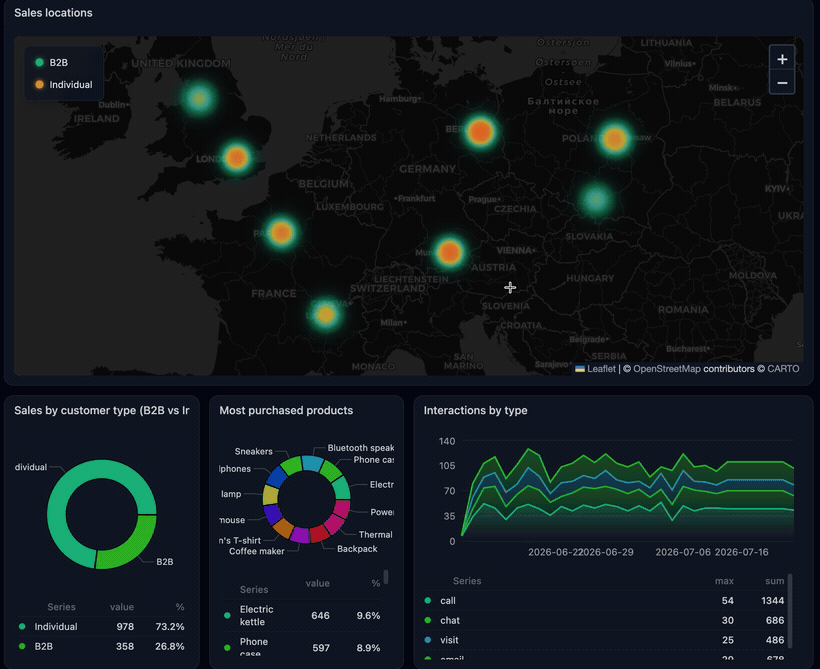Click the heat spot over Warsaw
The image size is (820, 669).
tap(614, 139)
